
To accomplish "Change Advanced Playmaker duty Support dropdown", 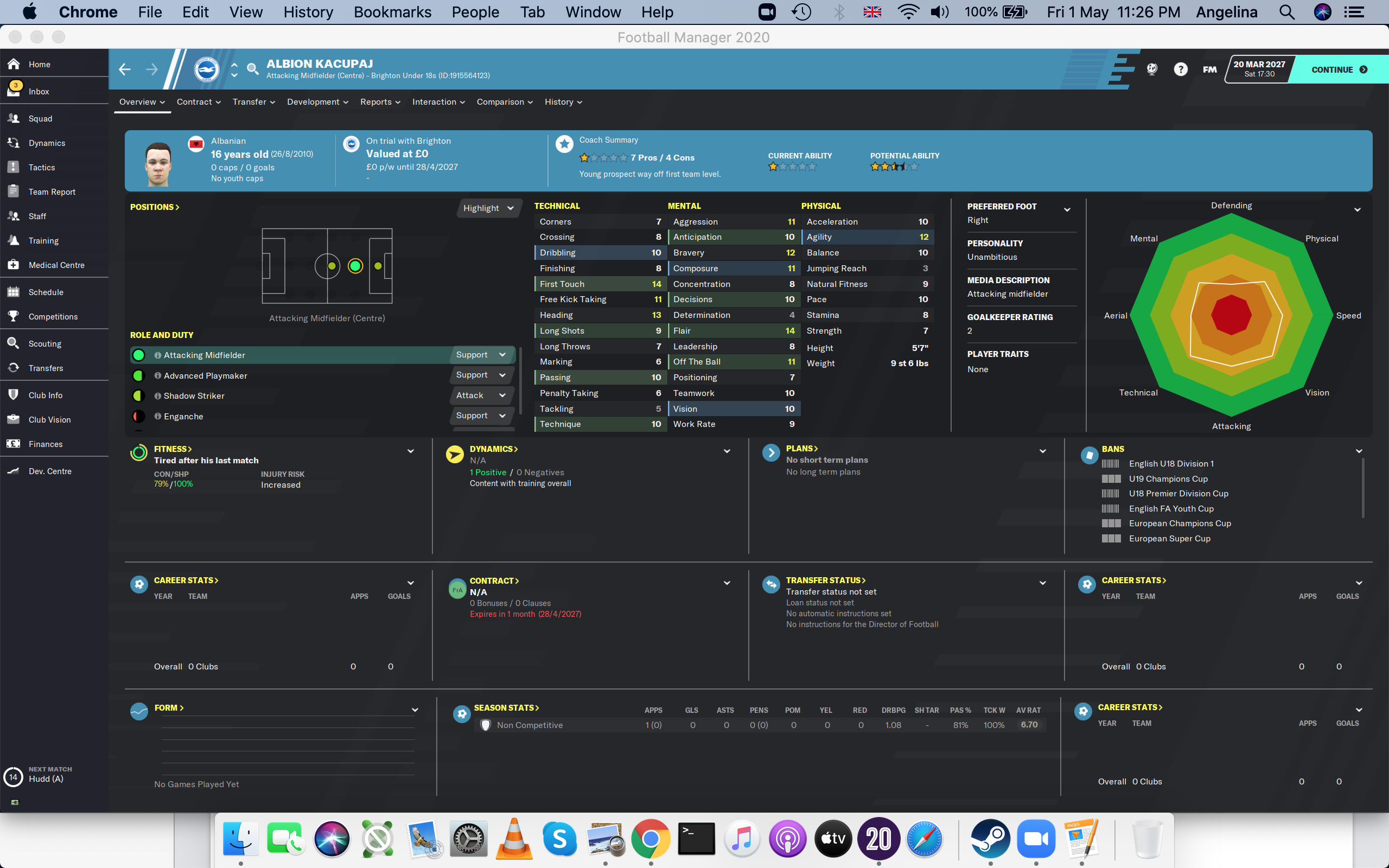I will (481, 375).
